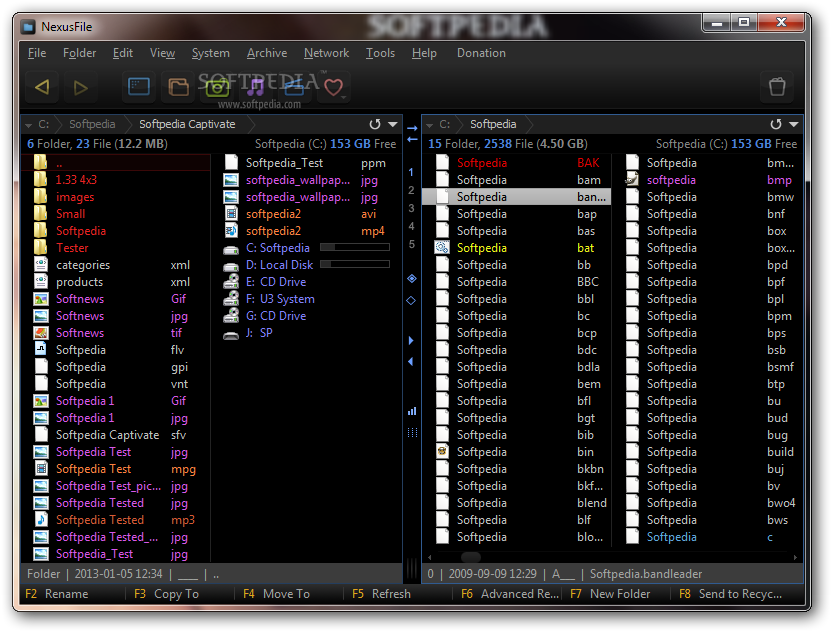Open the File menu

click(37, 53)
